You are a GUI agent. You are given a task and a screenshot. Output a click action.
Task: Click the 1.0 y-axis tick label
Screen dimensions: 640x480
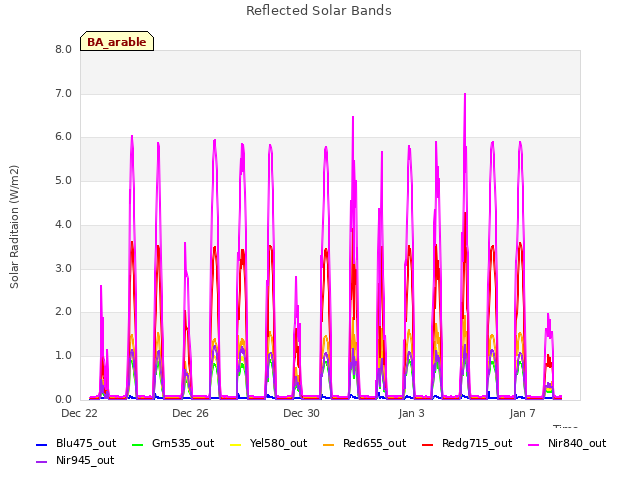pos(63,356)
